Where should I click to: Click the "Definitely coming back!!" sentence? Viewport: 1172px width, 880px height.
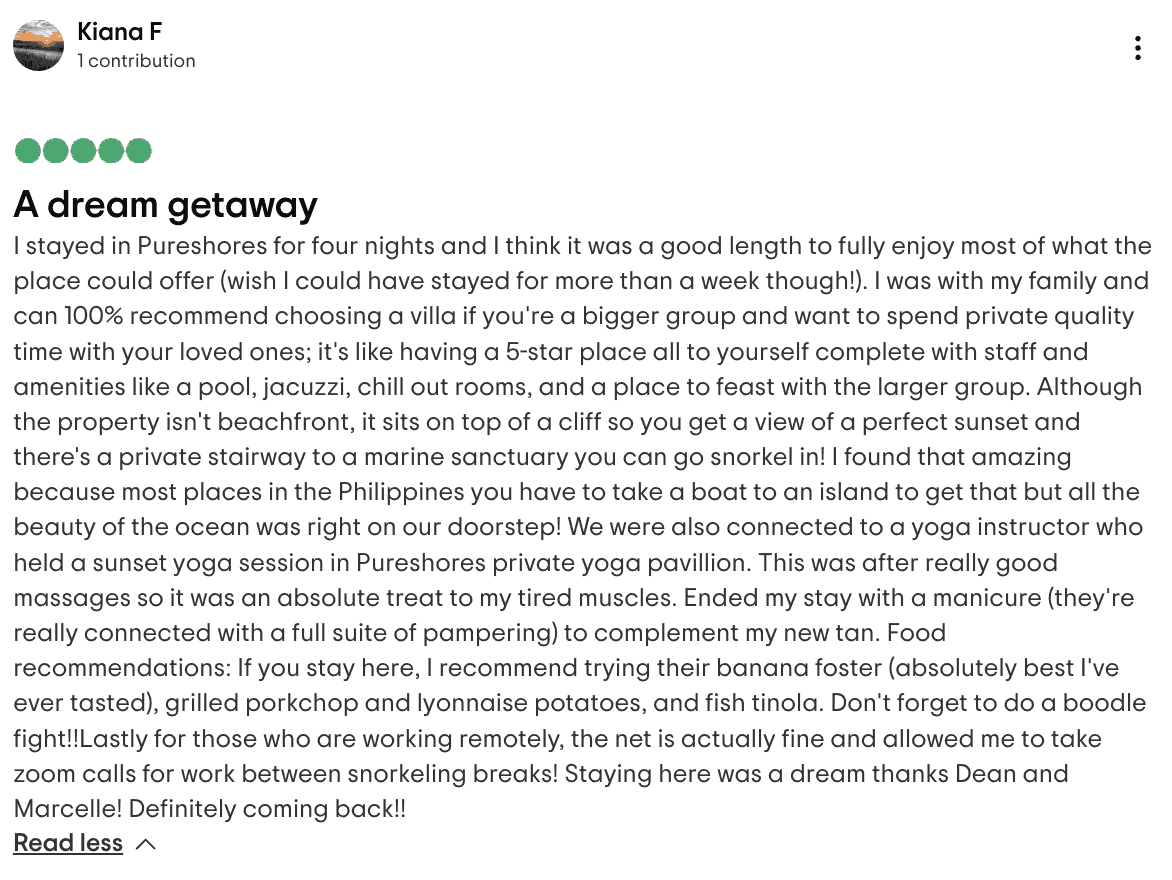click(268, 809)
